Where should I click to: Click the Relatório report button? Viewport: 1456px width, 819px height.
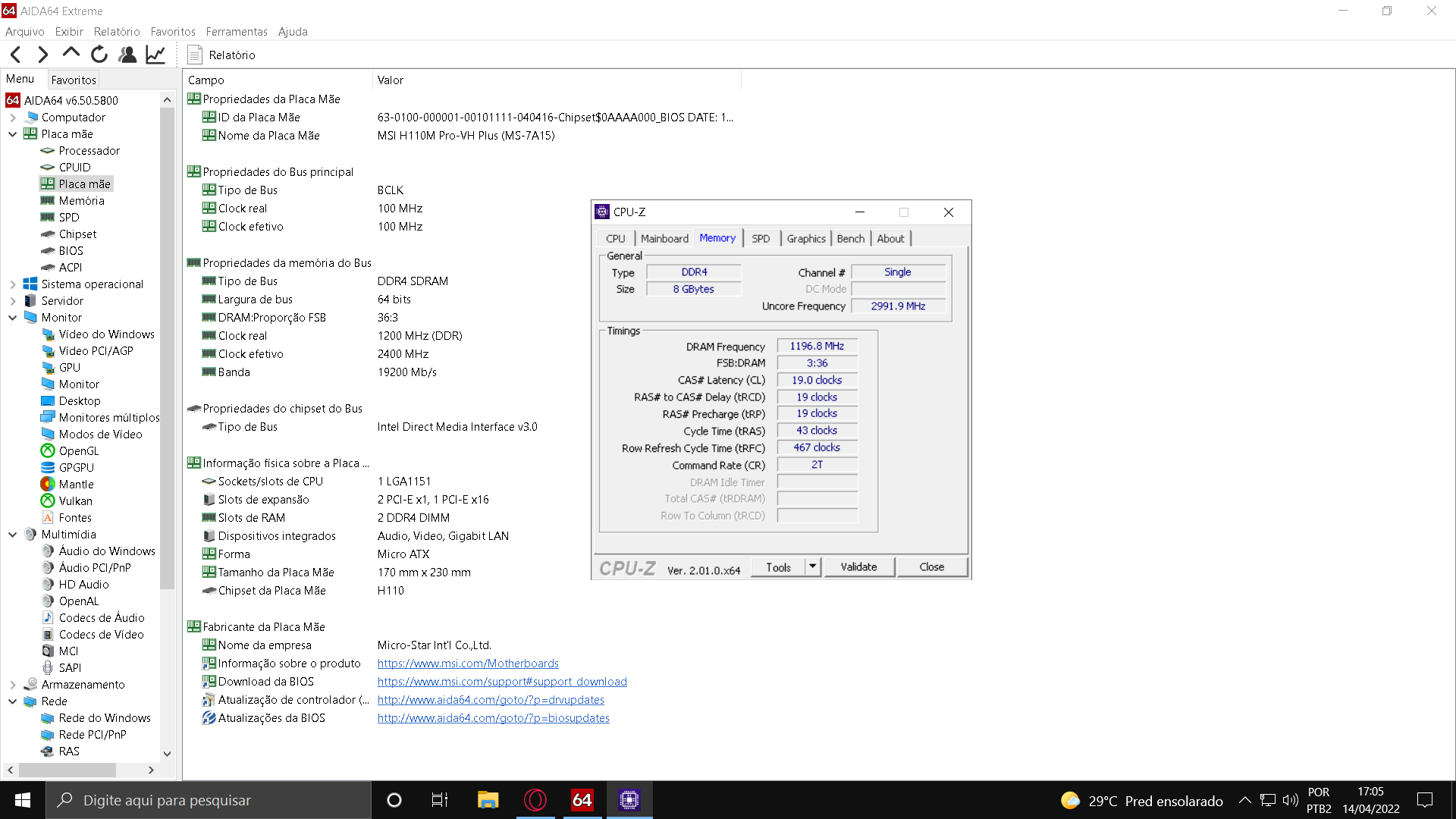[x=221, y=55]
